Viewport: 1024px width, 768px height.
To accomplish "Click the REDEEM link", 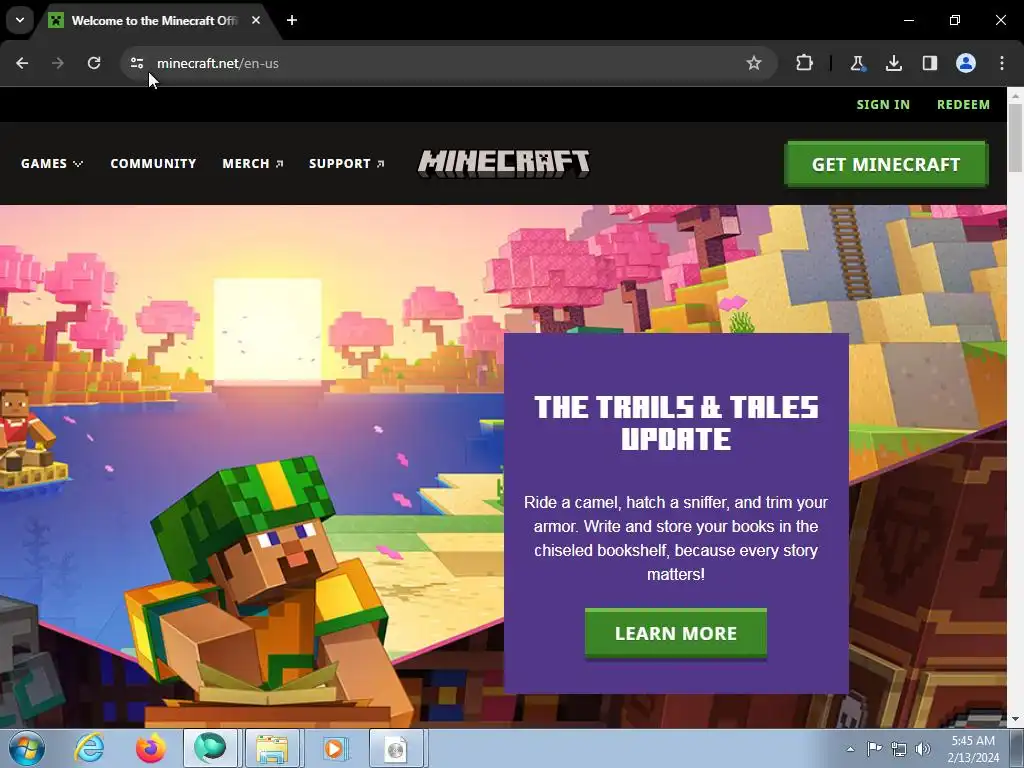I will (x=963, y=104).
